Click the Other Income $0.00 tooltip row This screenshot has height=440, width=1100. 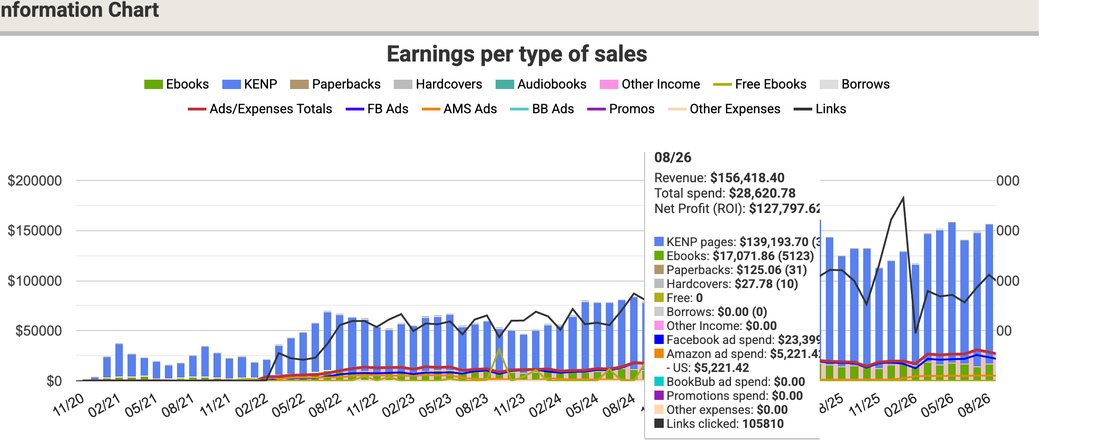click(716, 326)
